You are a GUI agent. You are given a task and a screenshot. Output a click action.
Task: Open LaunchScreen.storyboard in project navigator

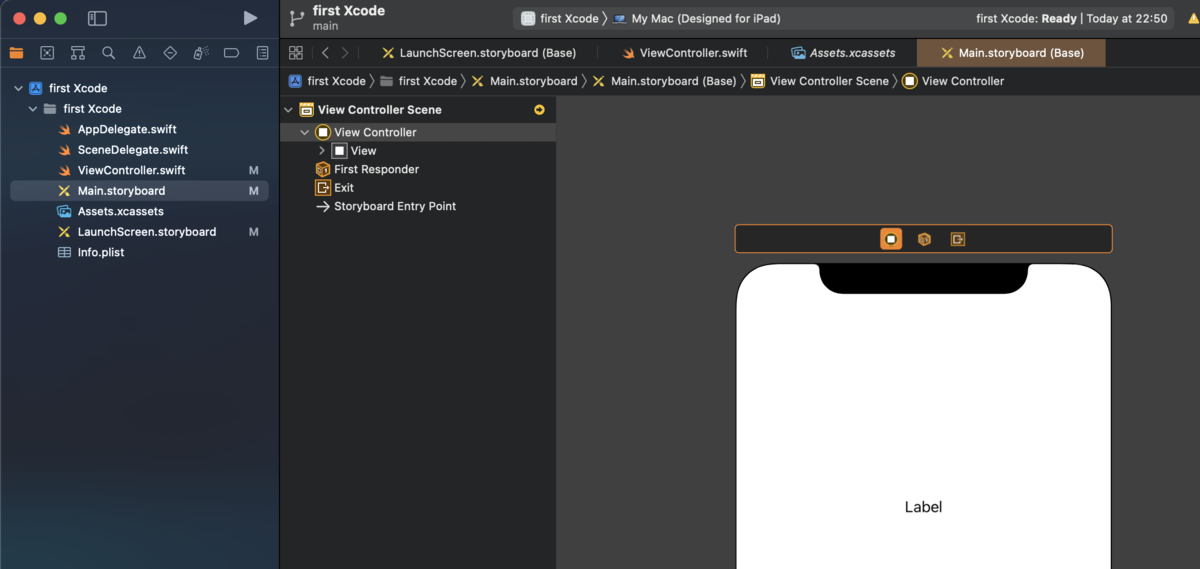click(x=147, y=232)
